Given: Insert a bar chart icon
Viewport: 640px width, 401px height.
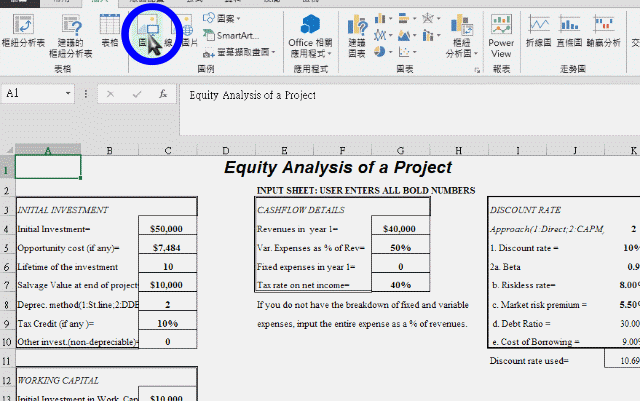Looking at the screenshot, I should pyautogui.click(x=404, y=18).
